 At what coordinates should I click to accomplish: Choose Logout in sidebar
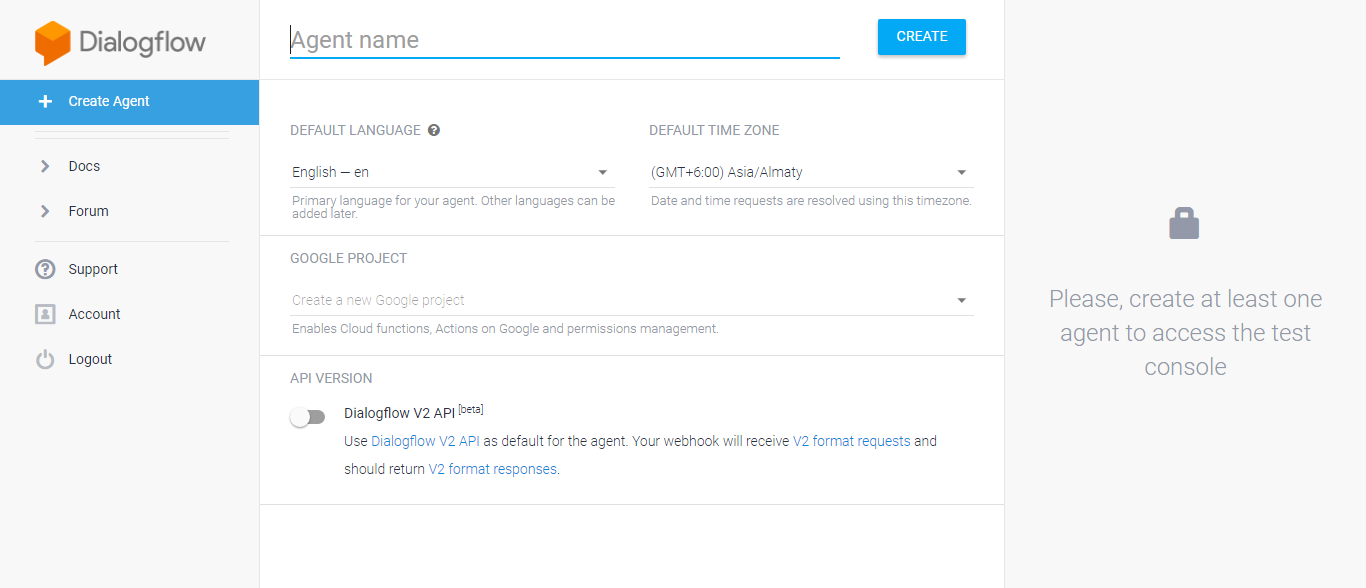point(90,359)
